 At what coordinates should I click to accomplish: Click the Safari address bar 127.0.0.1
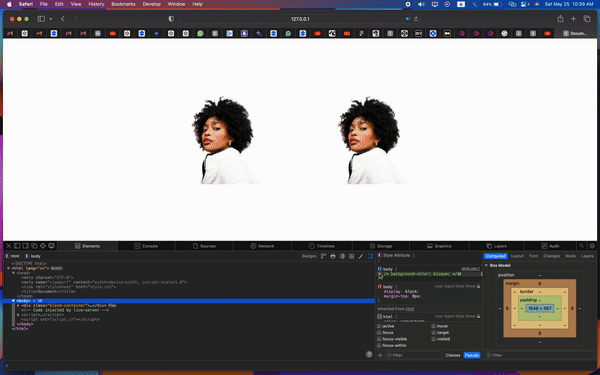pos(300,19)
